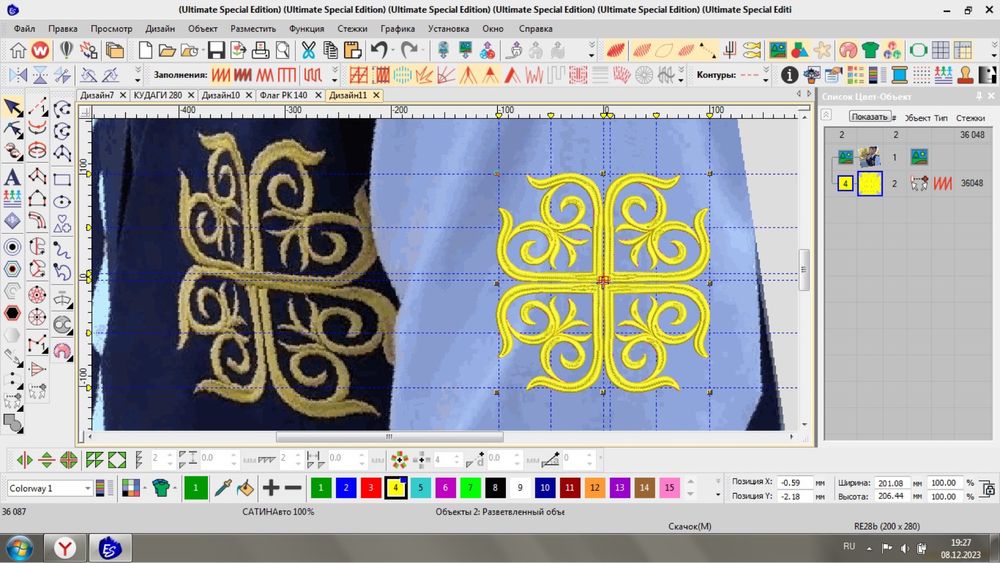
Task: Choose the arrow Select Object tool
Action: point(12,106)
